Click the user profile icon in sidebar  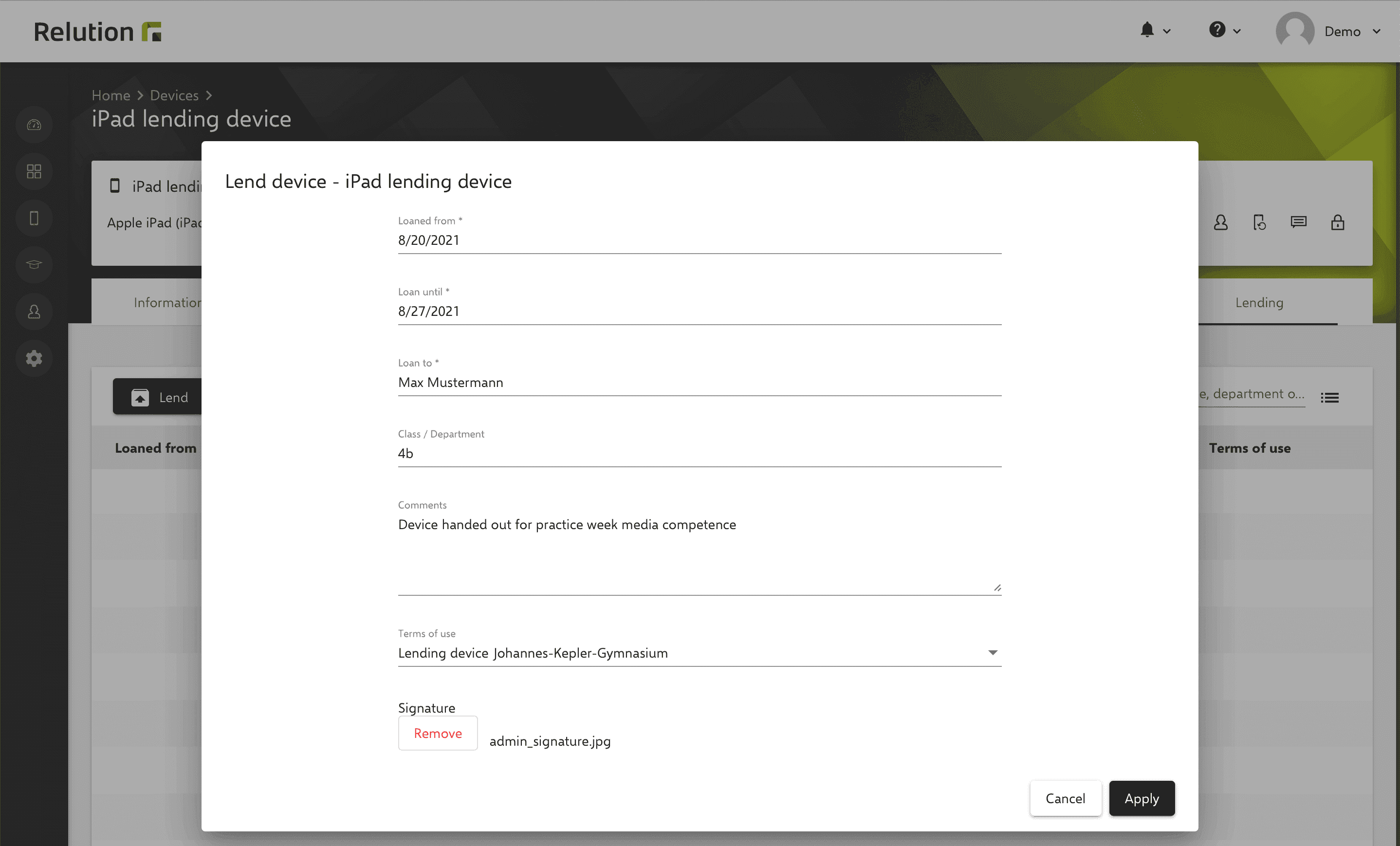[x=34, y=310]
